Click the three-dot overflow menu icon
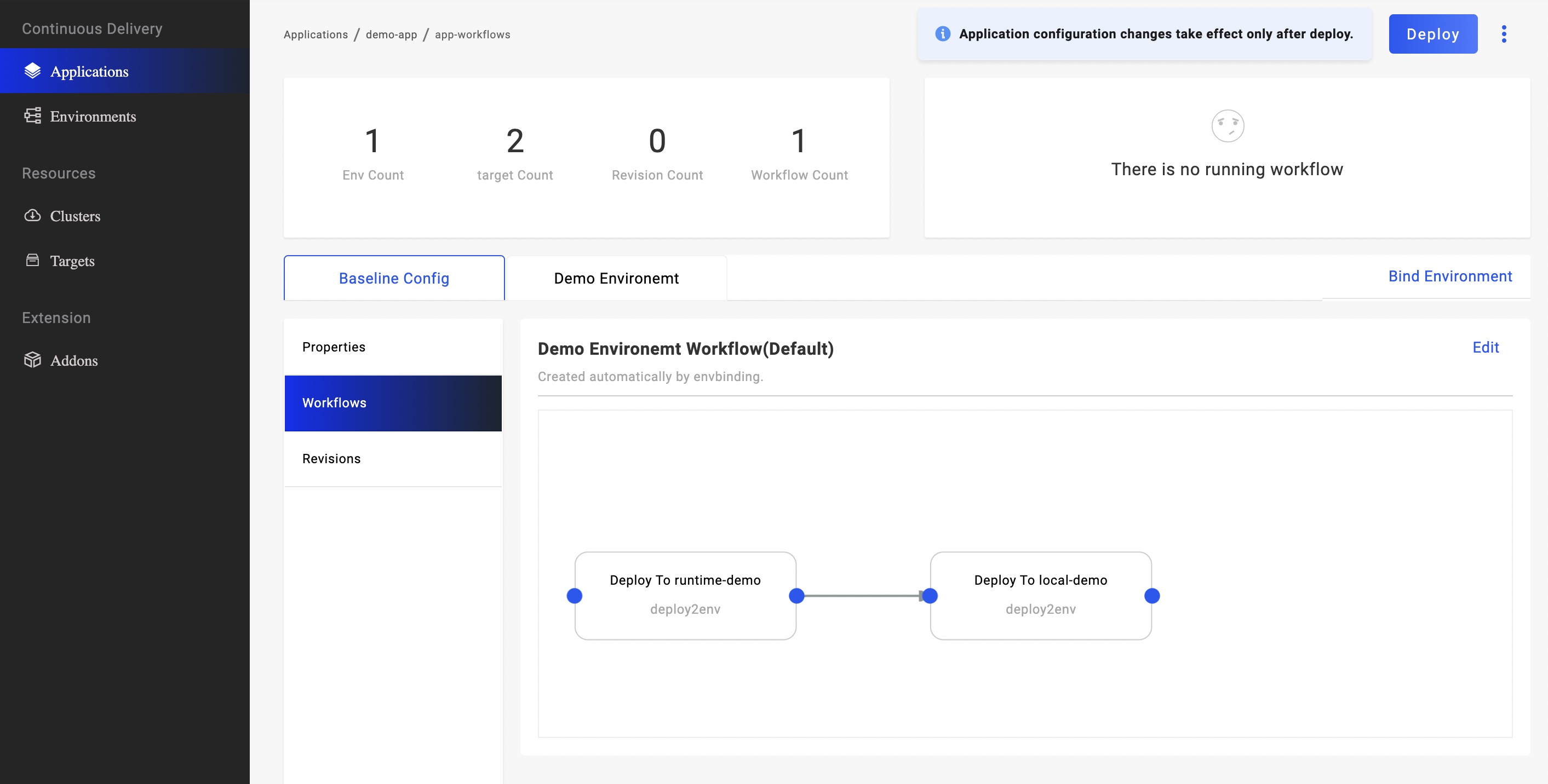1548x784 pixels. click(x=1504, y=34)
